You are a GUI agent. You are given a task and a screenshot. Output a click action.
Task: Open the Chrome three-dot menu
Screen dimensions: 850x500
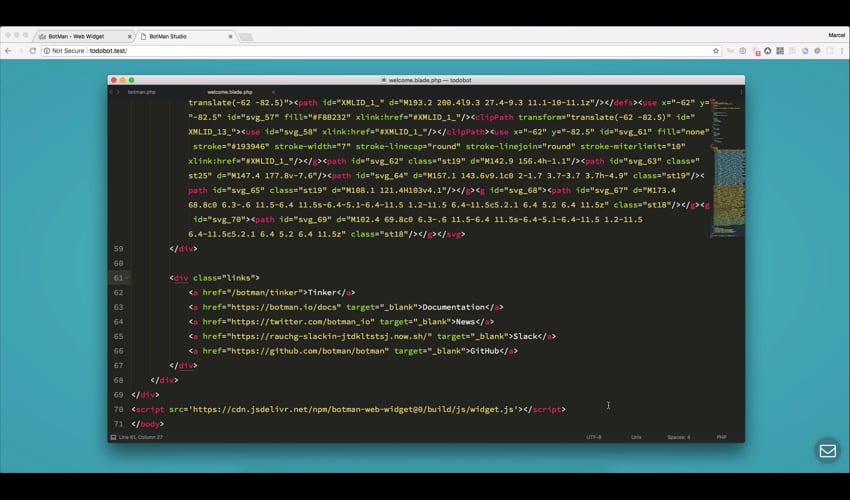[x=842, y=51]
